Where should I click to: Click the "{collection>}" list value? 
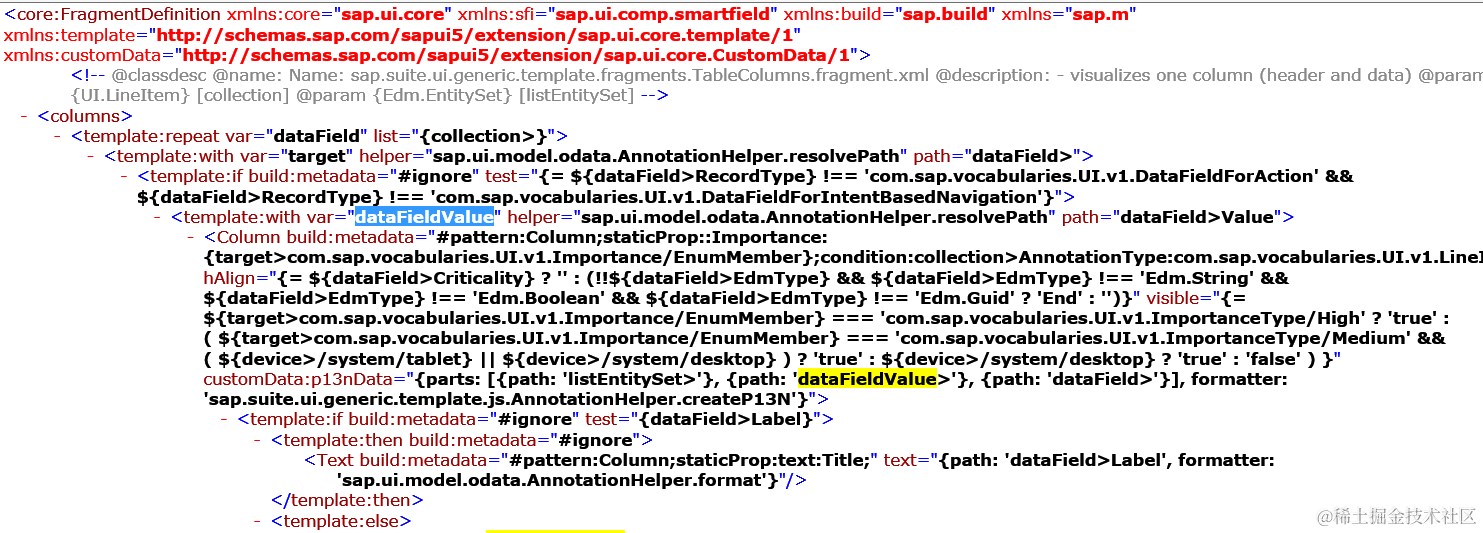(x=483, y=136)
